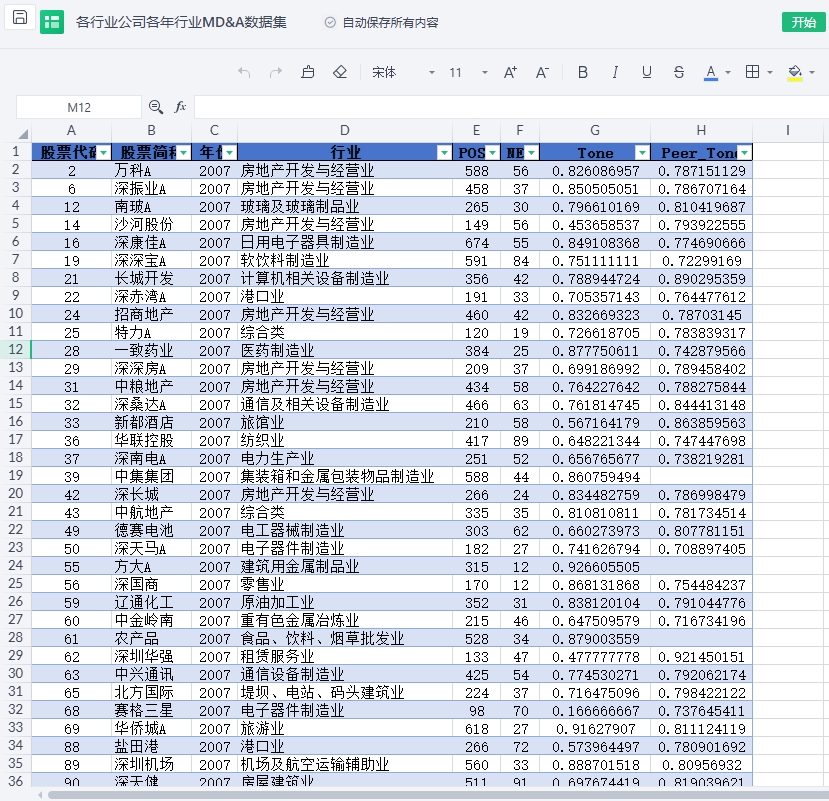Click cell containing 集装箱和金属包装物品制造业

(x=345, y=476)
